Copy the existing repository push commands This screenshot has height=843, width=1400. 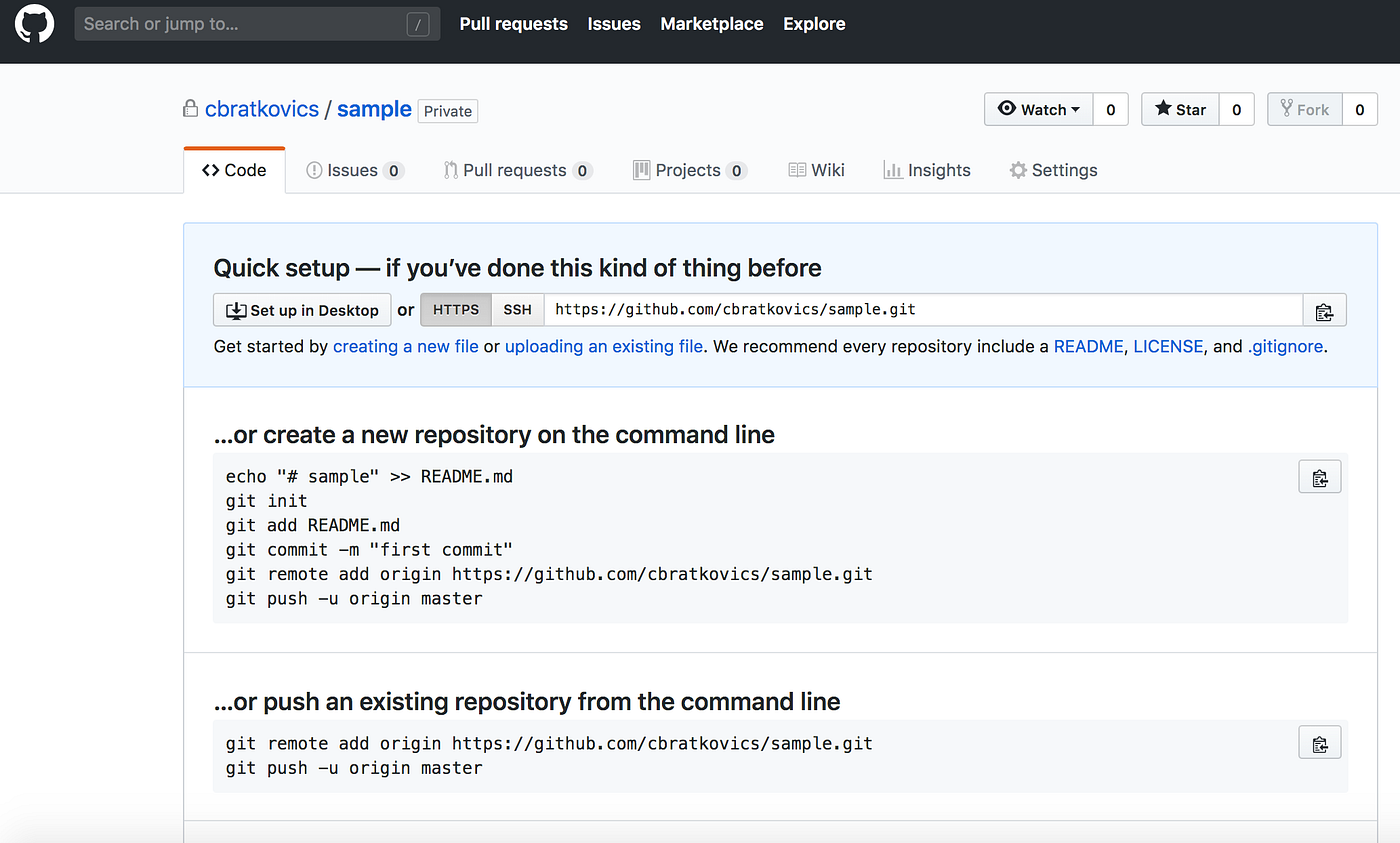click(1319, 742)
